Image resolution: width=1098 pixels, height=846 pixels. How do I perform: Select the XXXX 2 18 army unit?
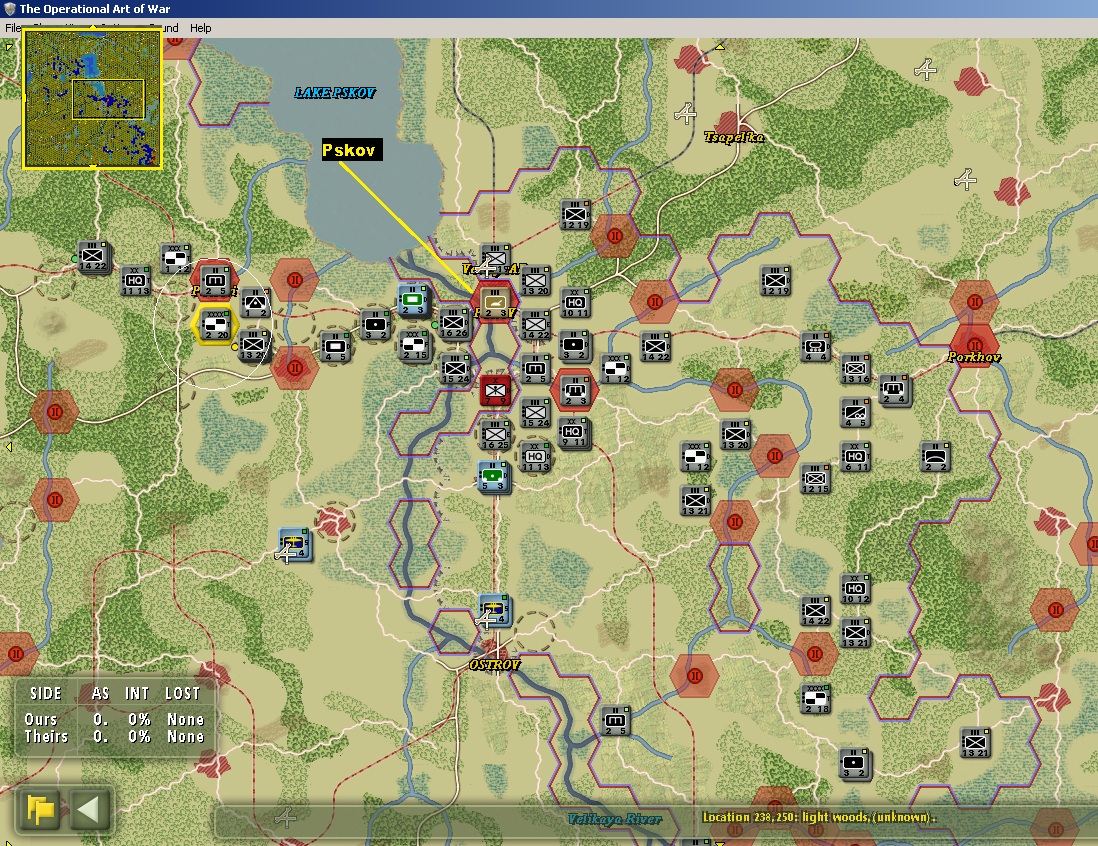click(x=816, y=698)
